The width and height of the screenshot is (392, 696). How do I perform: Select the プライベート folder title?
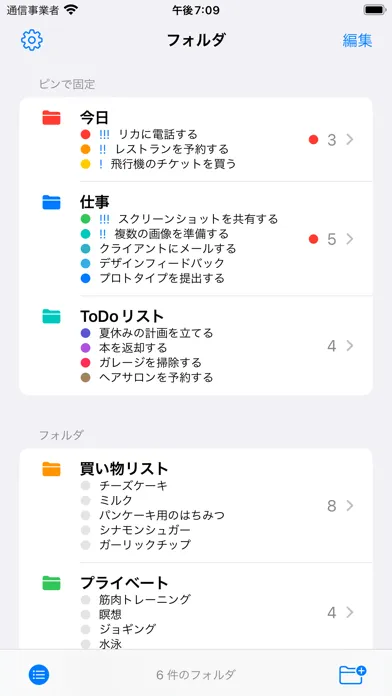pyautogui.click(x=124, y=582)
